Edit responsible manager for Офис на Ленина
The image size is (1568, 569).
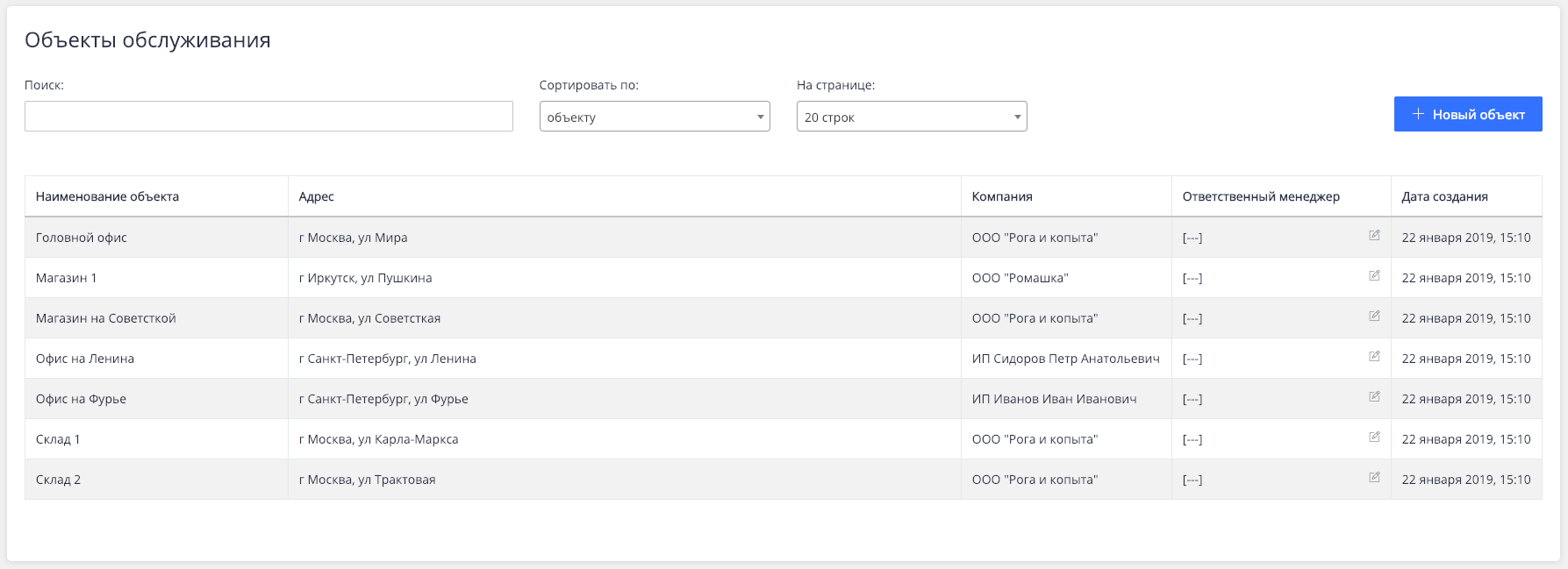tap(1374, 357)
